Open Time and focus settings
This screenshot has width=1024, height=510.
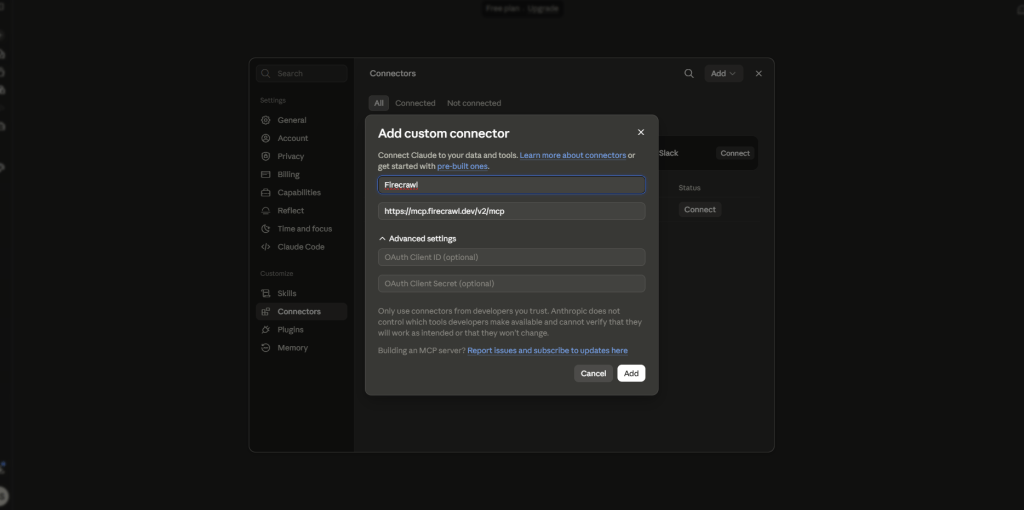301,229
